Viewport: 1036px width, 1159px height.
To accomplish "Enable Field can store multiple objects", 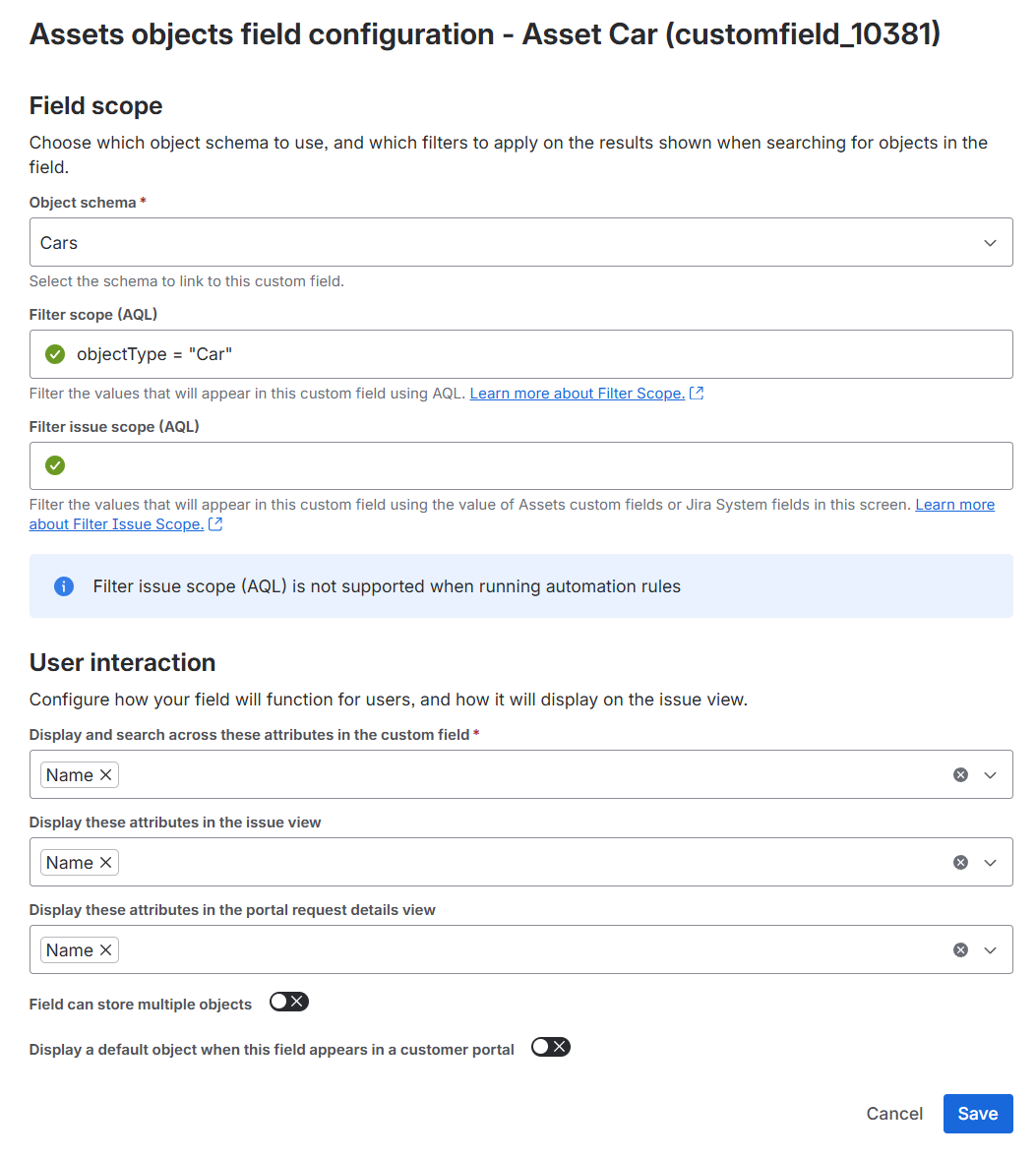I will (x=289, y=1002).
